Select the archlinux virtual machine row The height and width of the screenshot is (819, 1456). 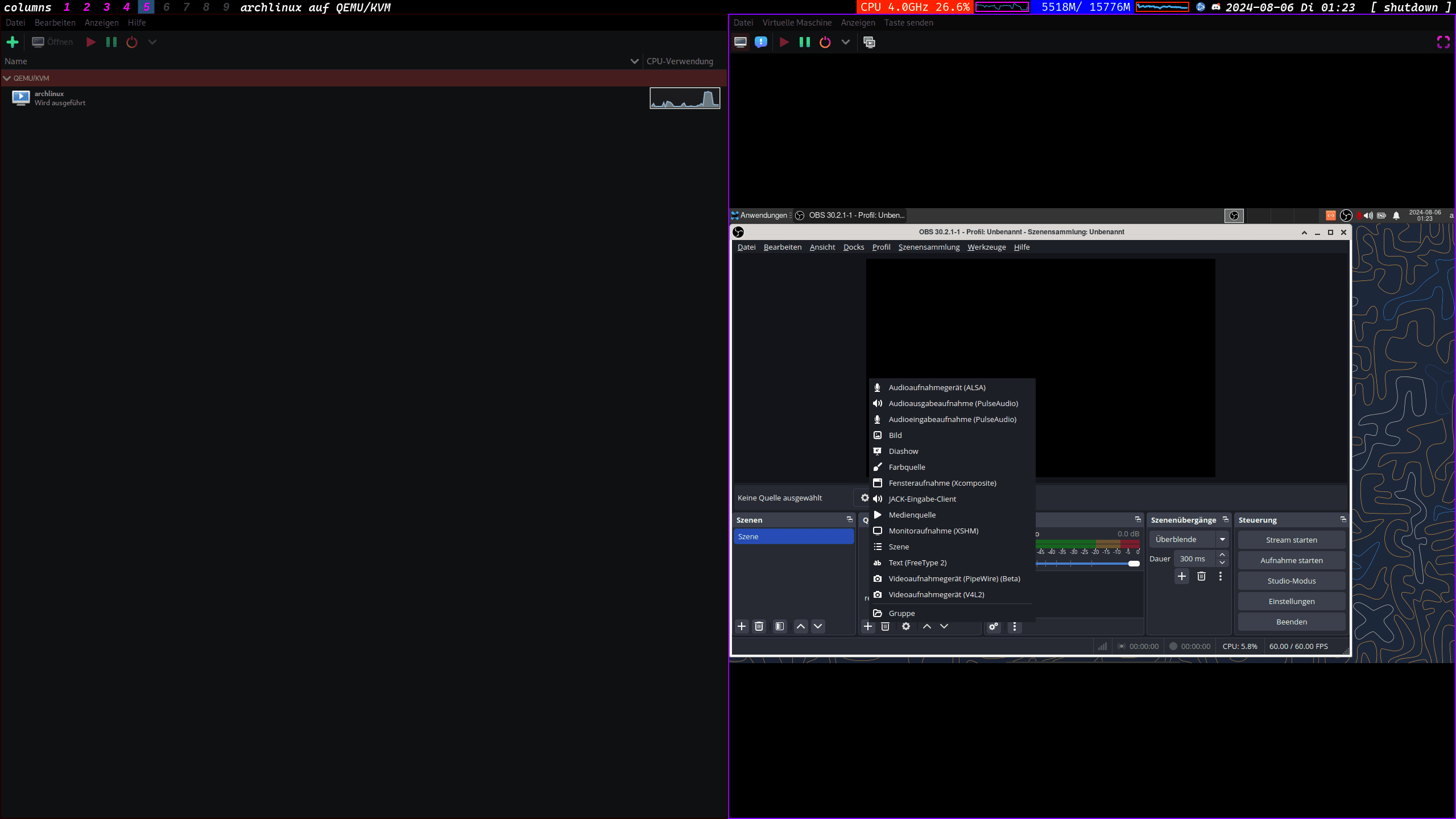pyautogui.click(x=364, y=98)
